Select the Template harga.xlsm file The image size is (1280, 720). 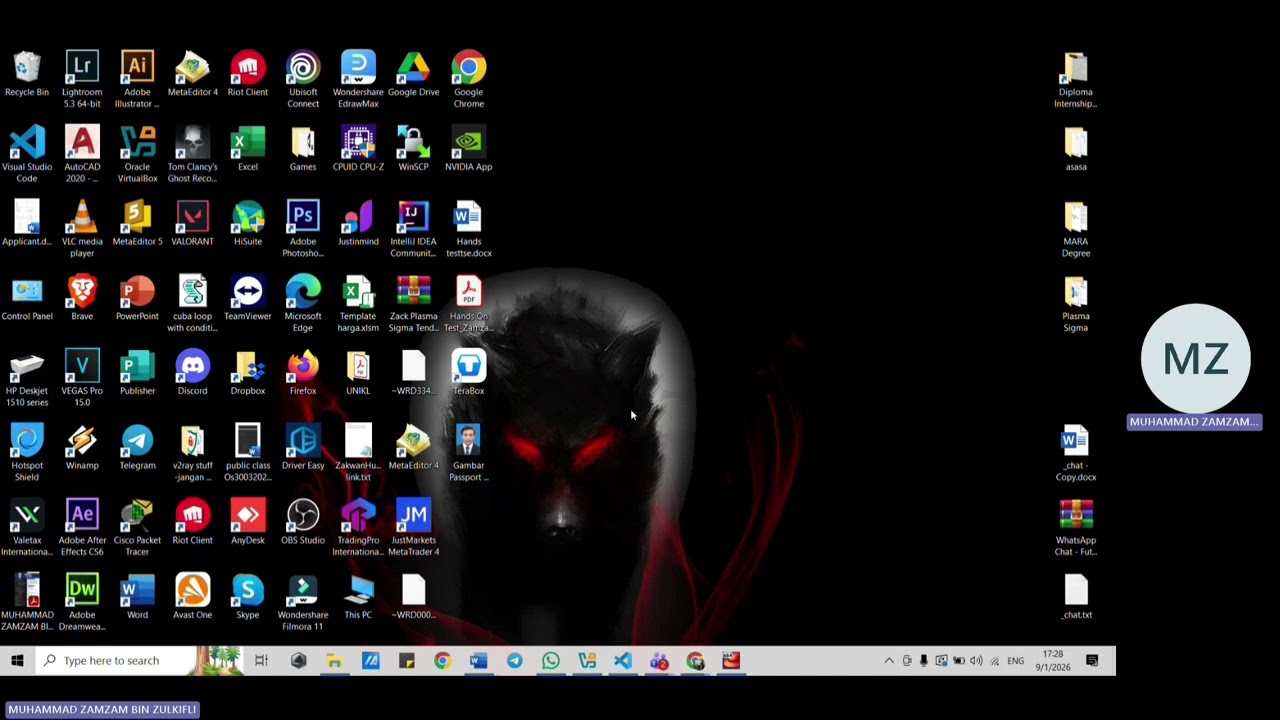358,305
